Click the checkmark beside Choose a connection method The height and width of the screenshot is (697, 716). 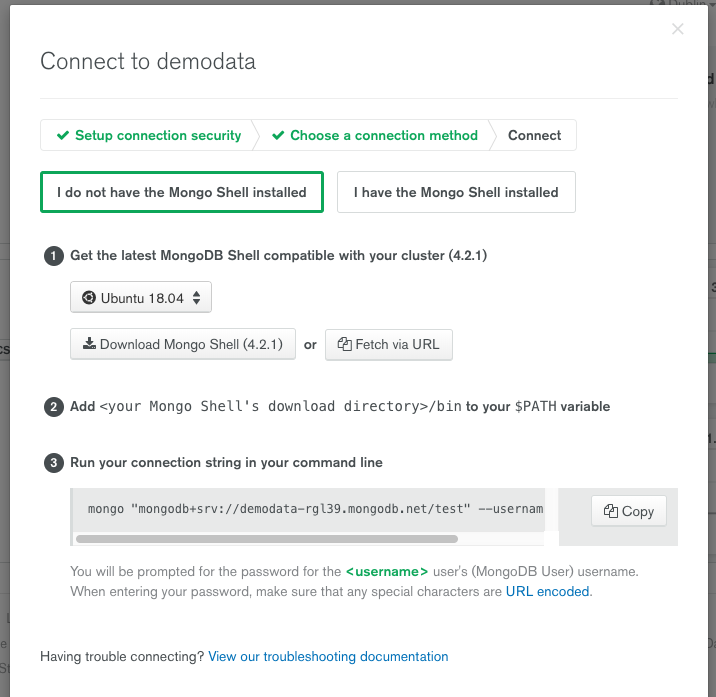(278, 135)
